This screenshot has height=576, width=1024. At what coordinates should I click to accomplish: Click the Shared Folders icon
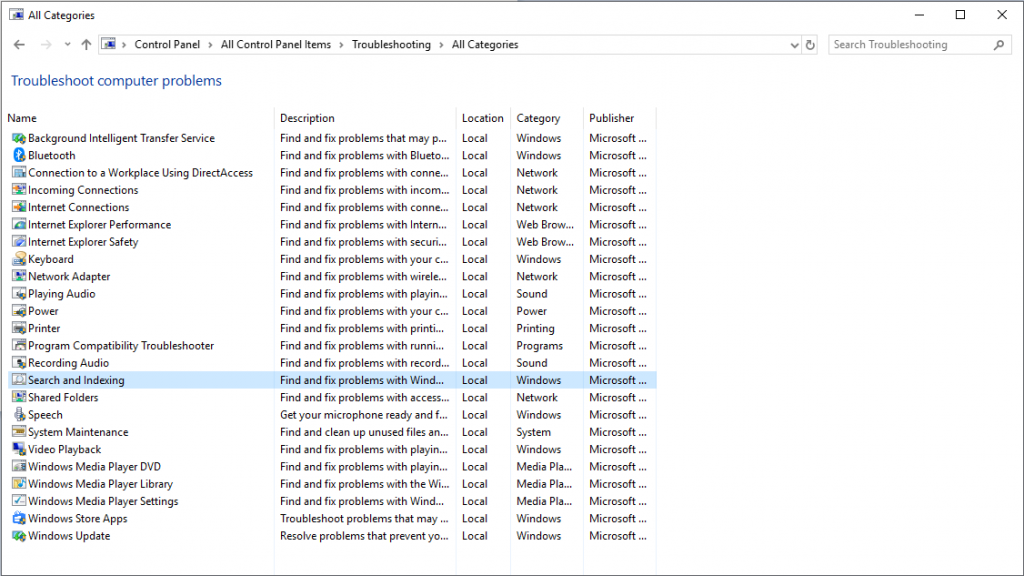pyautogui.click(x=19, y=398)
